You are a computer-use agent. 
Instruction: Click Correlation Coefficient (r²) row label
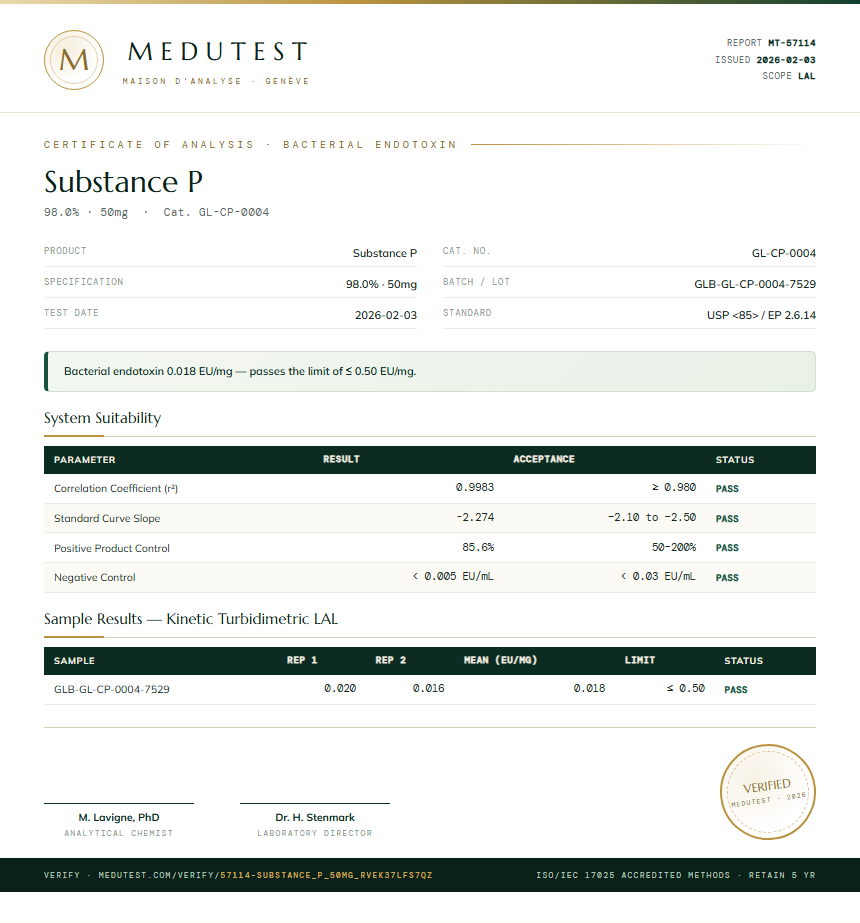(x=116, y=489)
